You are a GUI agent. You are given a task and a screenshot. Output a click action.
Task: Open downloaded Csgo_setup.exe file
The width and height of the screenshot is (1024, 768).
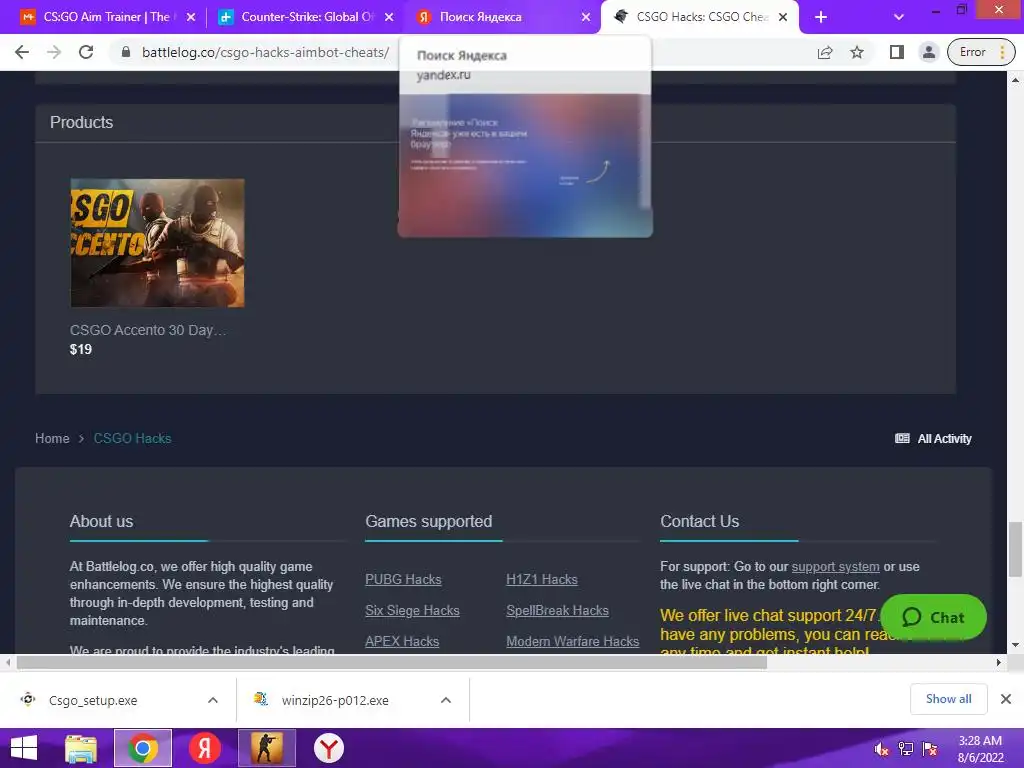93,700
